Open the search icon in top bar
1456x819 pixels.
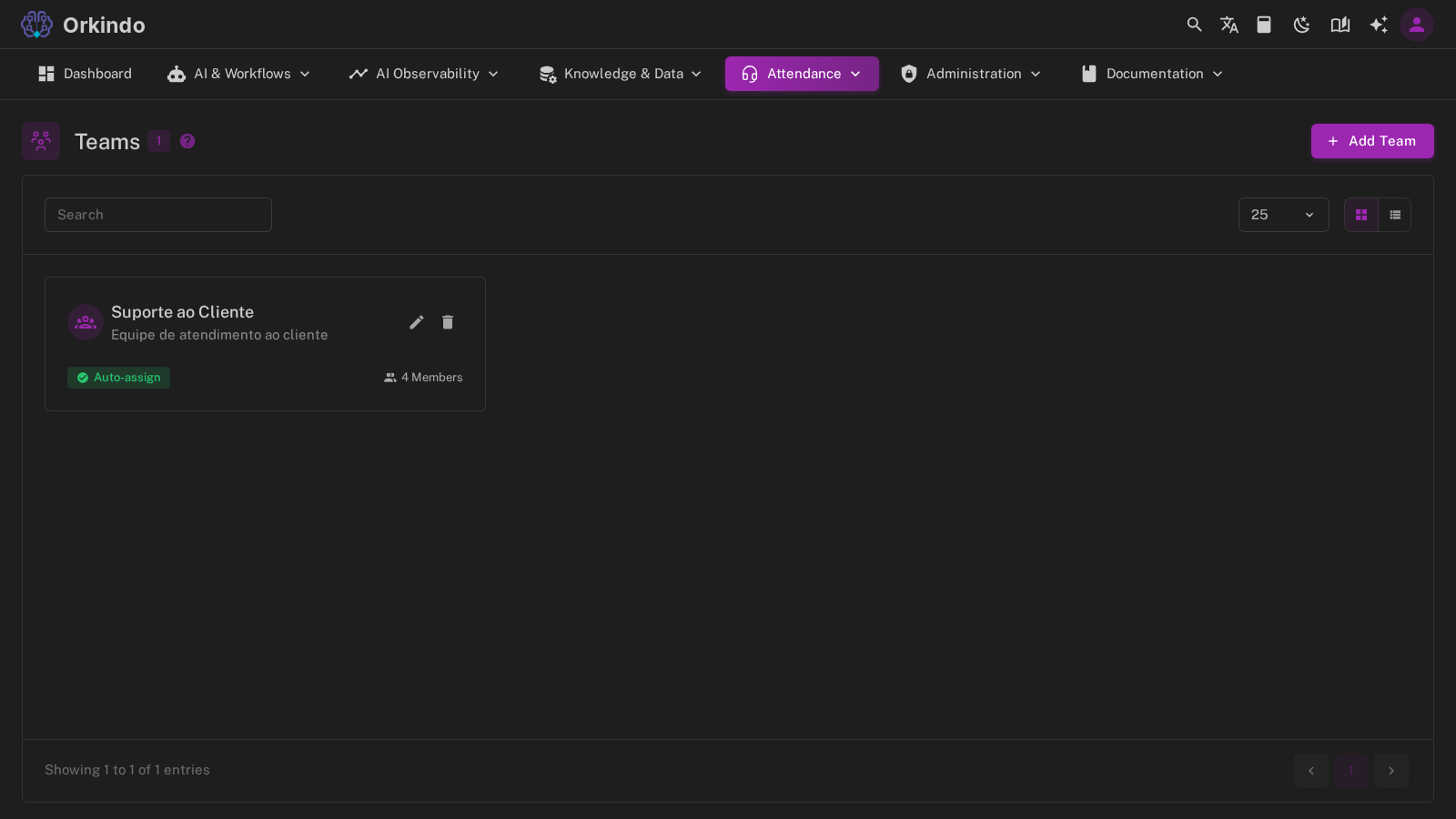pyautogui.click(x=1194, y=25)
